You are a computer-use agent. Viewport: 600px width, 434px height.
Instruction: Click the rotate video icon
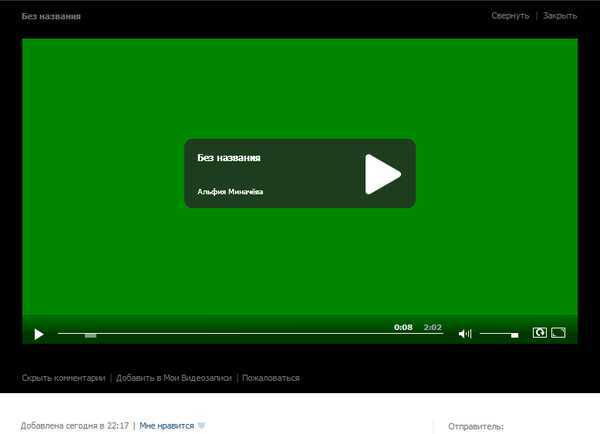[540, 333]
